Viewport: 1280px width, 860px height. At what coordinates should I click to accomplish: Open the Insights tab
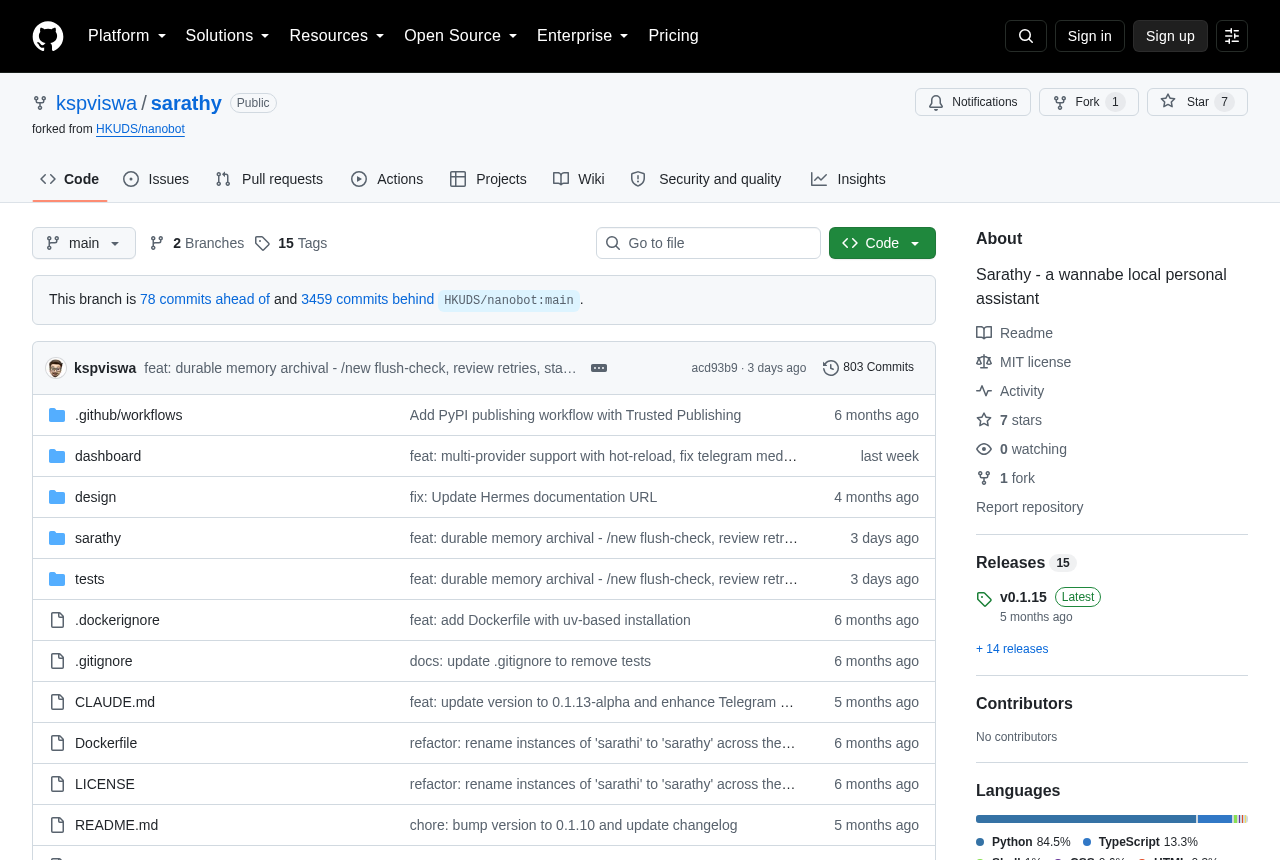point(848,179)
